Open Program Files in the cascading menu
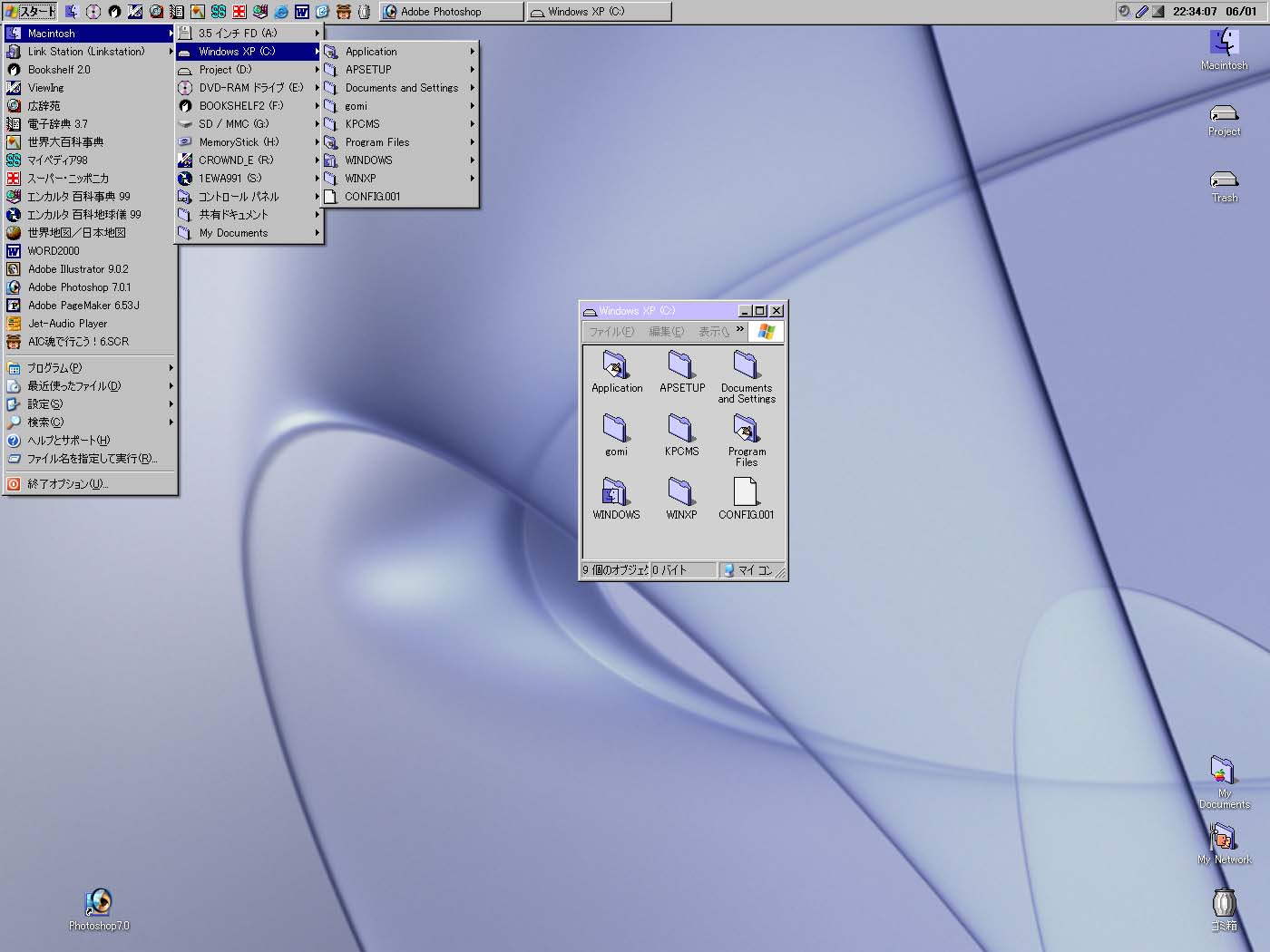 (400, 141)
